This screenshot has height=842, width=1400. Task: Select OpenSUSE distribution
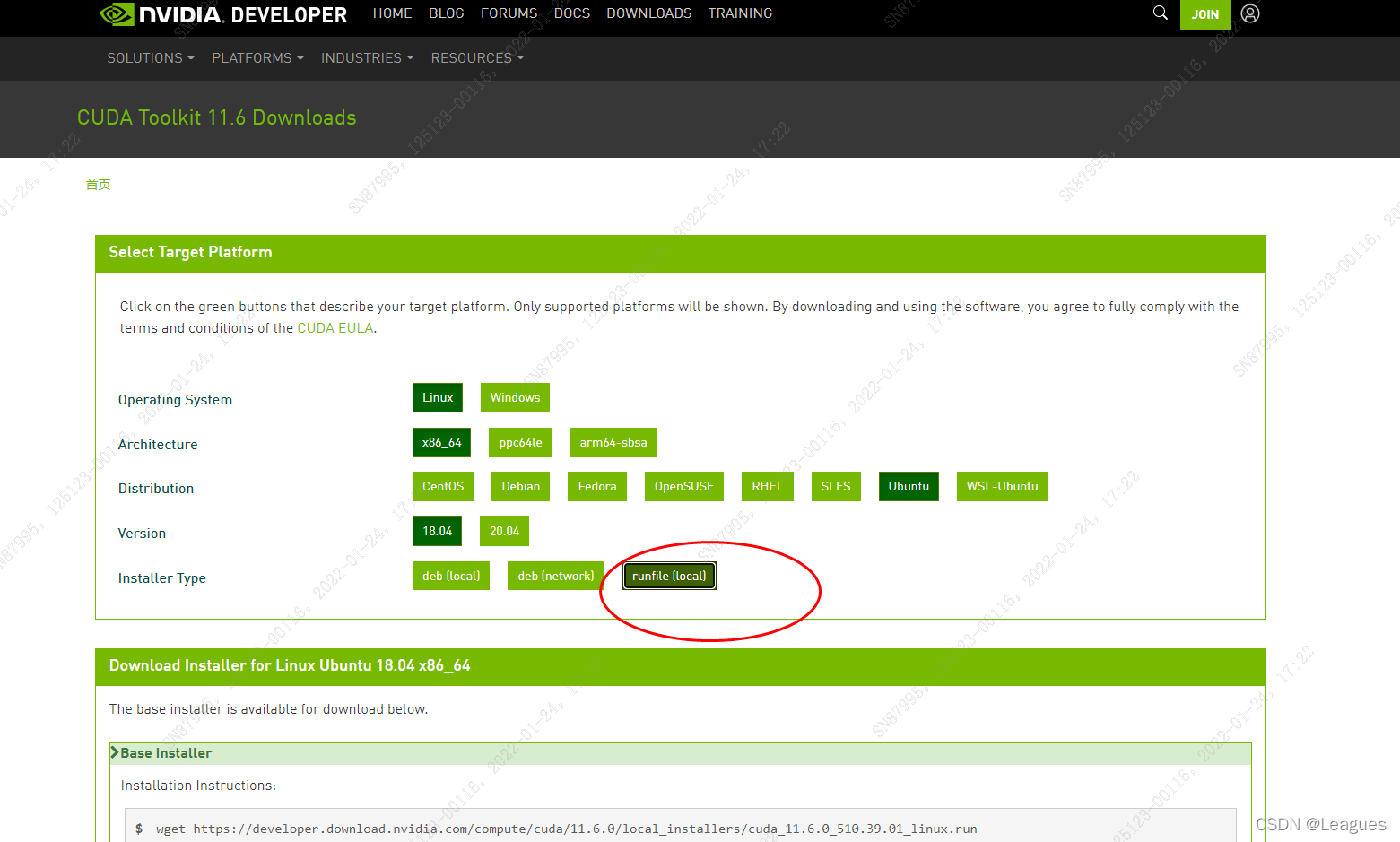pyautogui.click(x=684, y=486)
